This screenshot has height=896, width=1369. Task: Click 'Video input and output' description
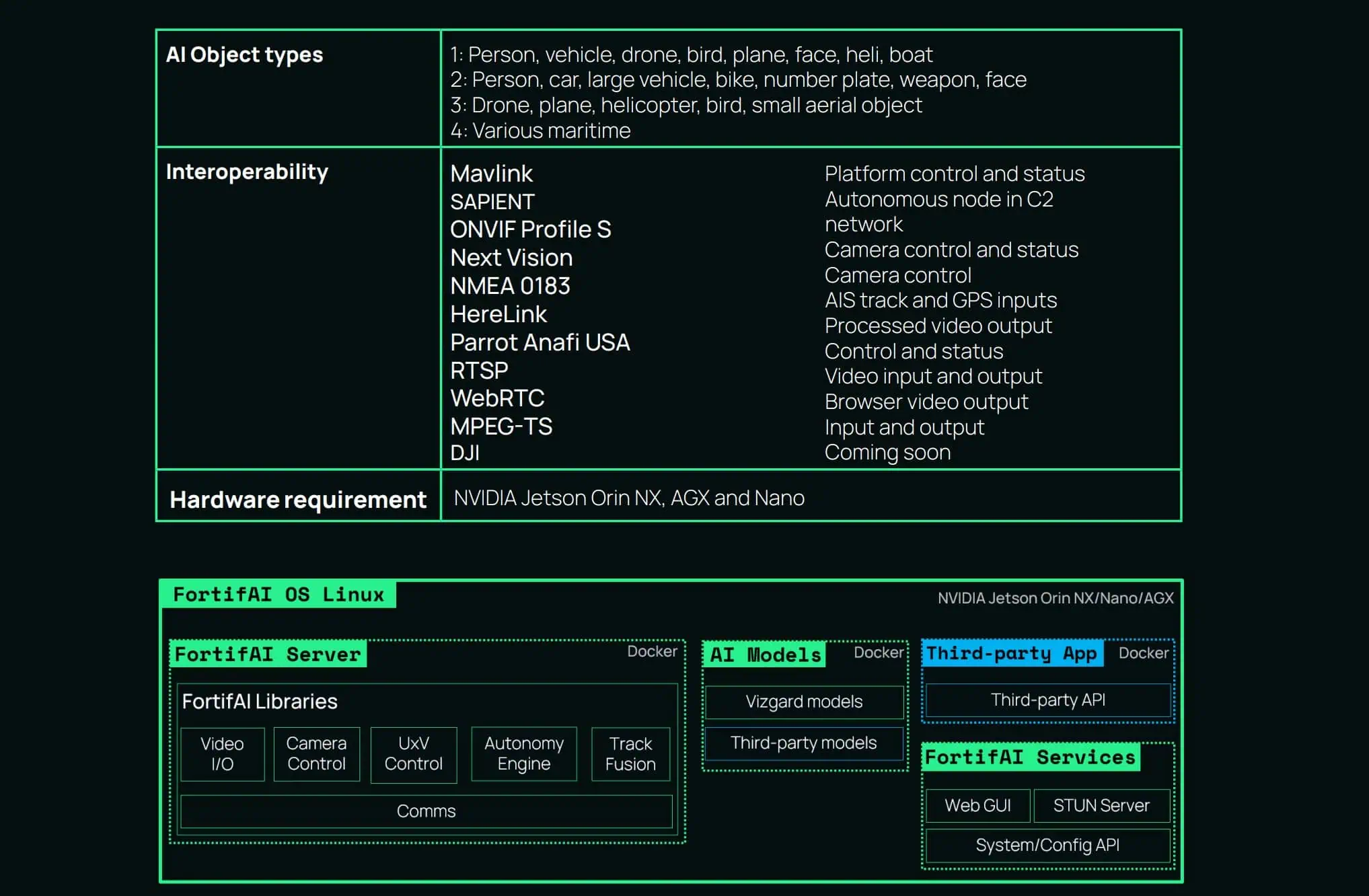tap(933, 376)
